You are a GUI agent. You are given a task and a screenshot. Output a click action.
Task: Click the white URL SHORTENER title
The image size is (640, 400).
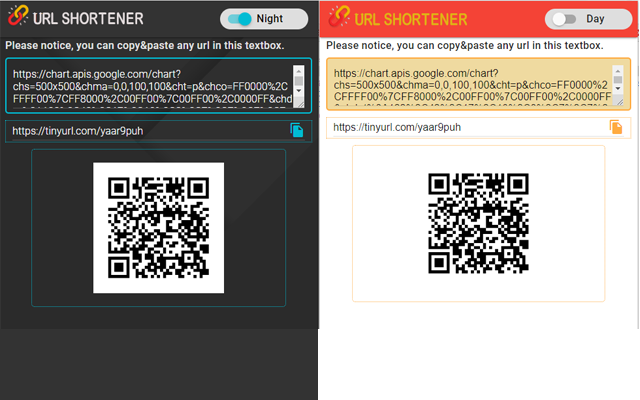[x=88, y=18]
